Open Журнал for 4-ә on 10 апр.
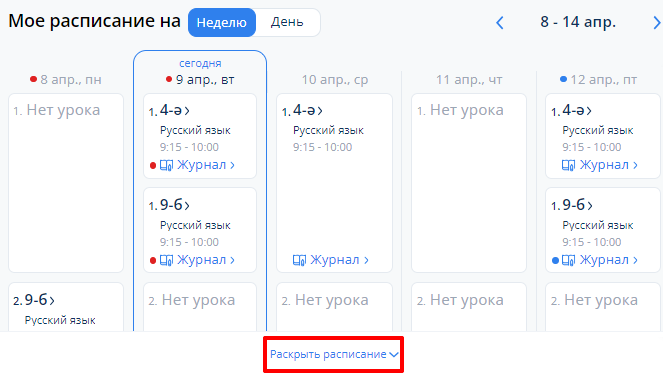Image resolution: width=663 pixels, height=374 pixels. [x=331, y=260]
